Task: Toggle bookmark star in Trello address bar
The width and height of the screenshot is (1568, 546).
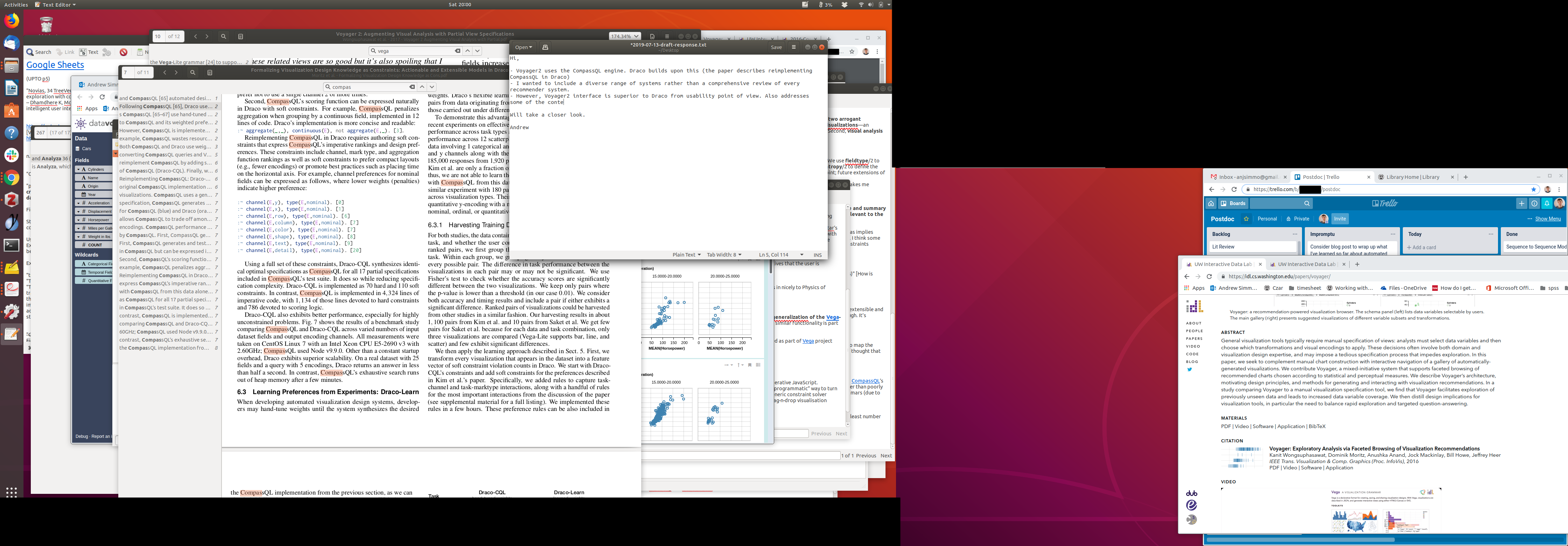Action: coord(1533,189)
